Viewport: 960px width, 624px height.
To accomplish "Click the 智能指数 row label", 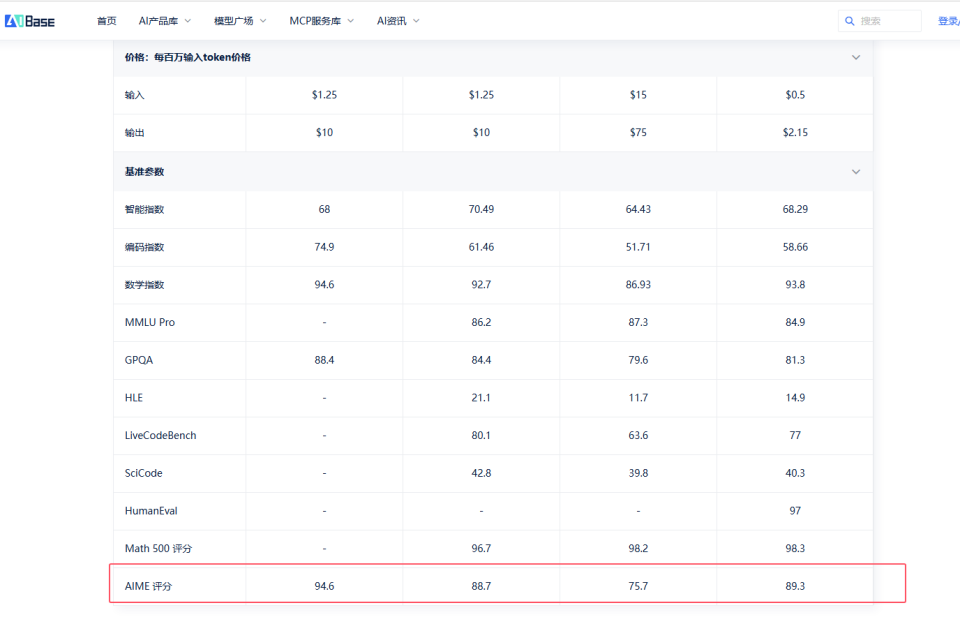I will click(145, 210).
